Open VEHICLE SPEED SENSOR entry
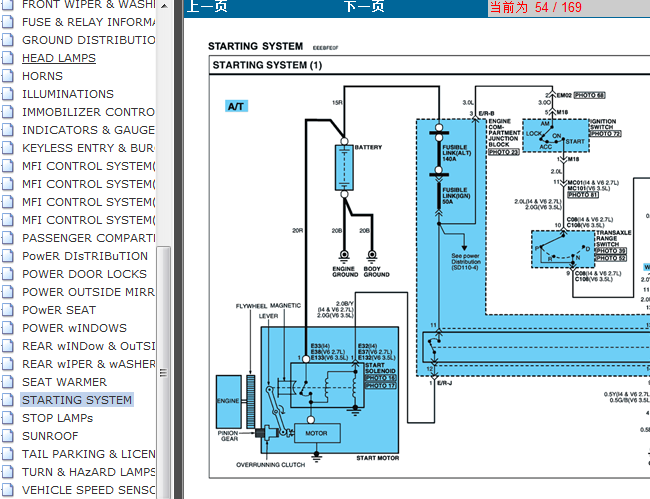 click(x=89, y=490)
